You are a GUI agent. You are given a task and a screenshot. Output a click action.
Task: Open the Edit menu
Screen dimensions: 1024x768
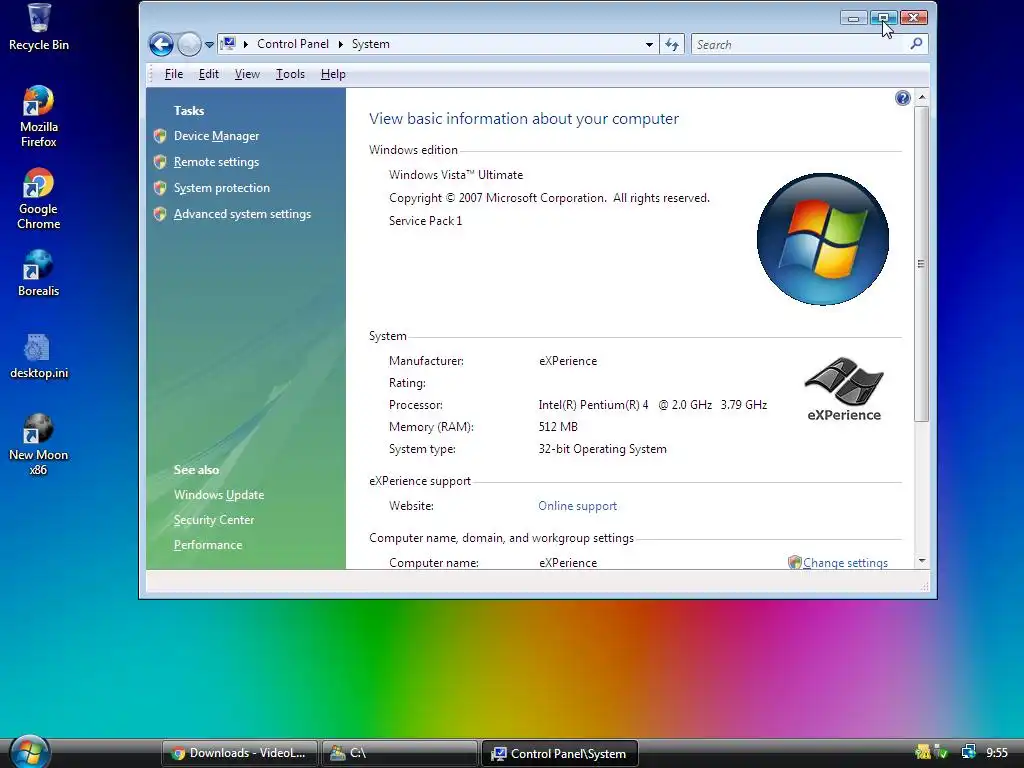[x=209, y=74]
